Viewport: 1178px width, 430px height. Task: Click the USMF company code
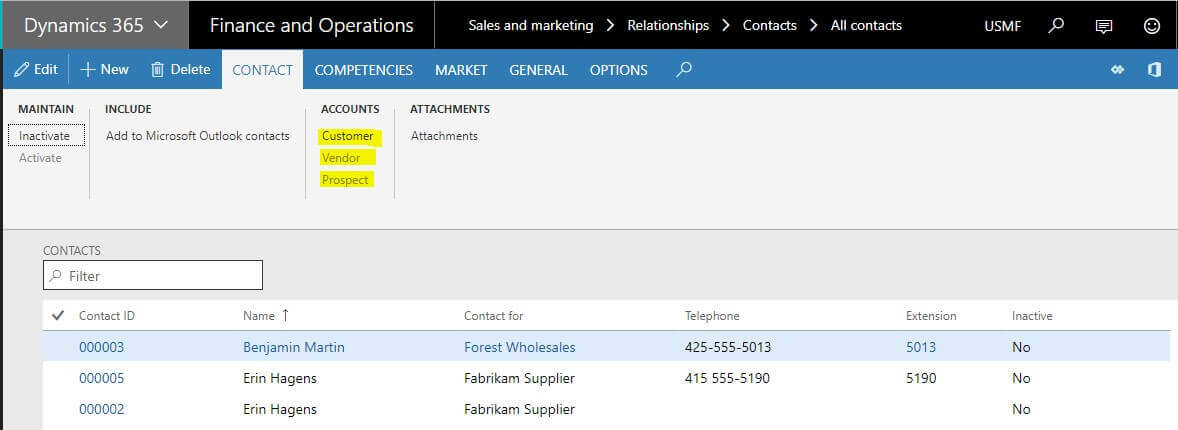1002,26
